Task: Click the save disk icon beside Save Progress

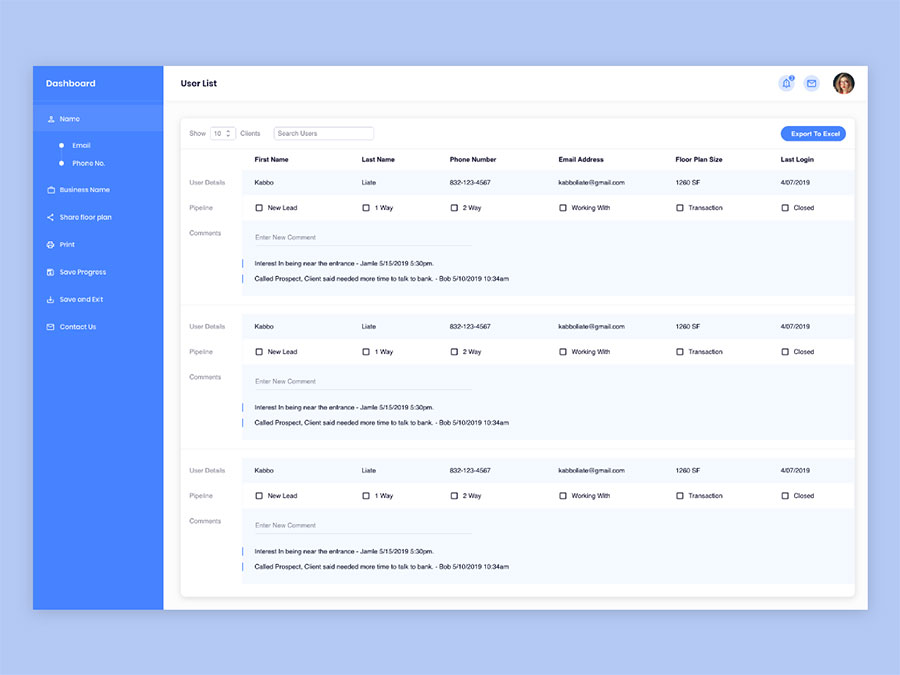Action: [x=51, y=272]
